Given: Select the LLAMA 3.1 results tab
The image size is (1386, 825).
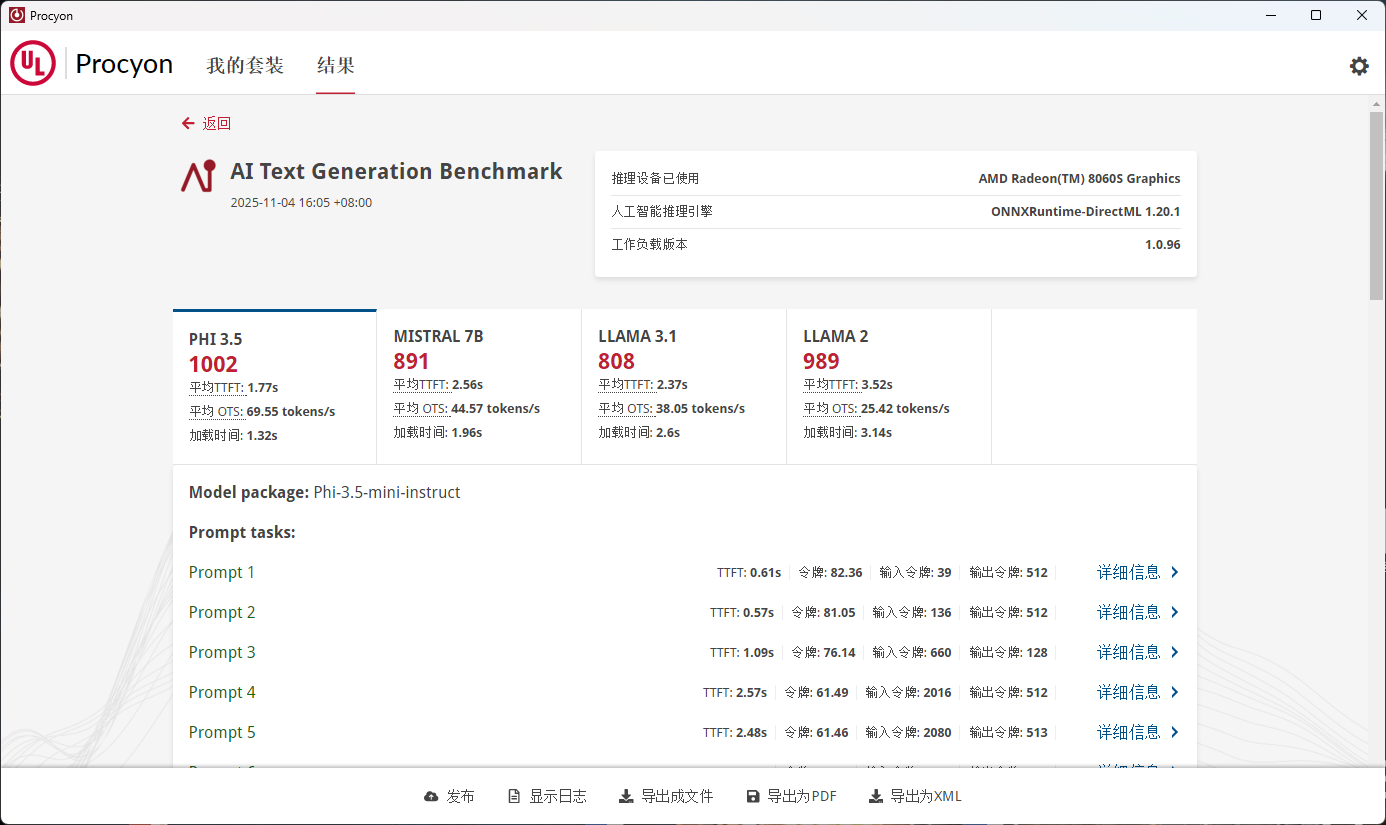Looking at the screenshot, I should [x=684, y=386].
